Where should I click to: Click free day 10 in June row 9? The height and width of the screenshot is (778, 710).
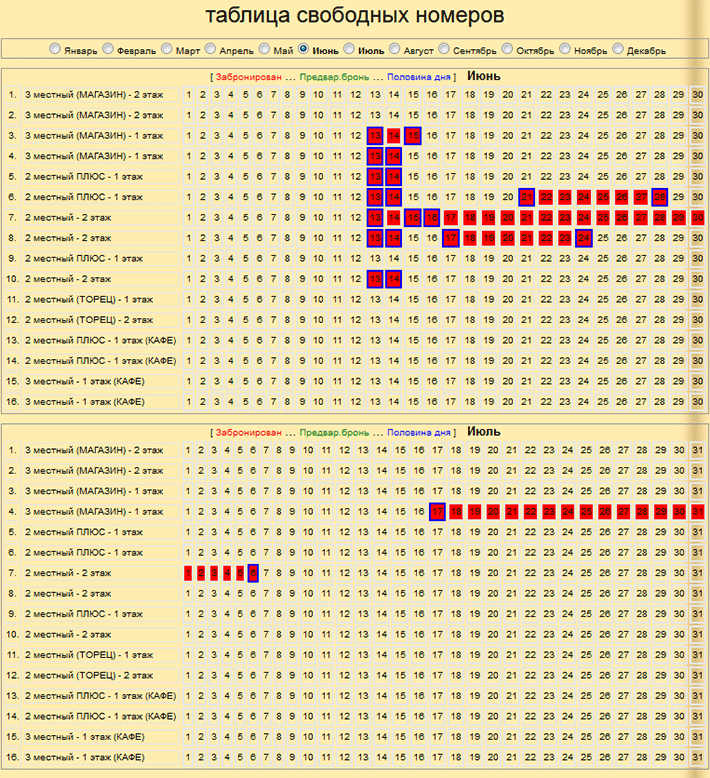point(318,259)
